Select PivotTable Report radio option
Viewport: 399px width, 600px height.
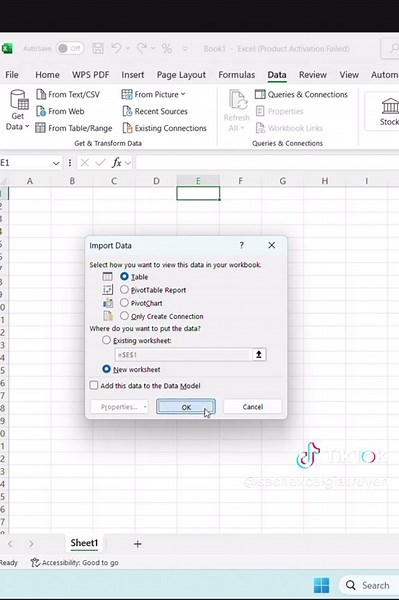124,290
